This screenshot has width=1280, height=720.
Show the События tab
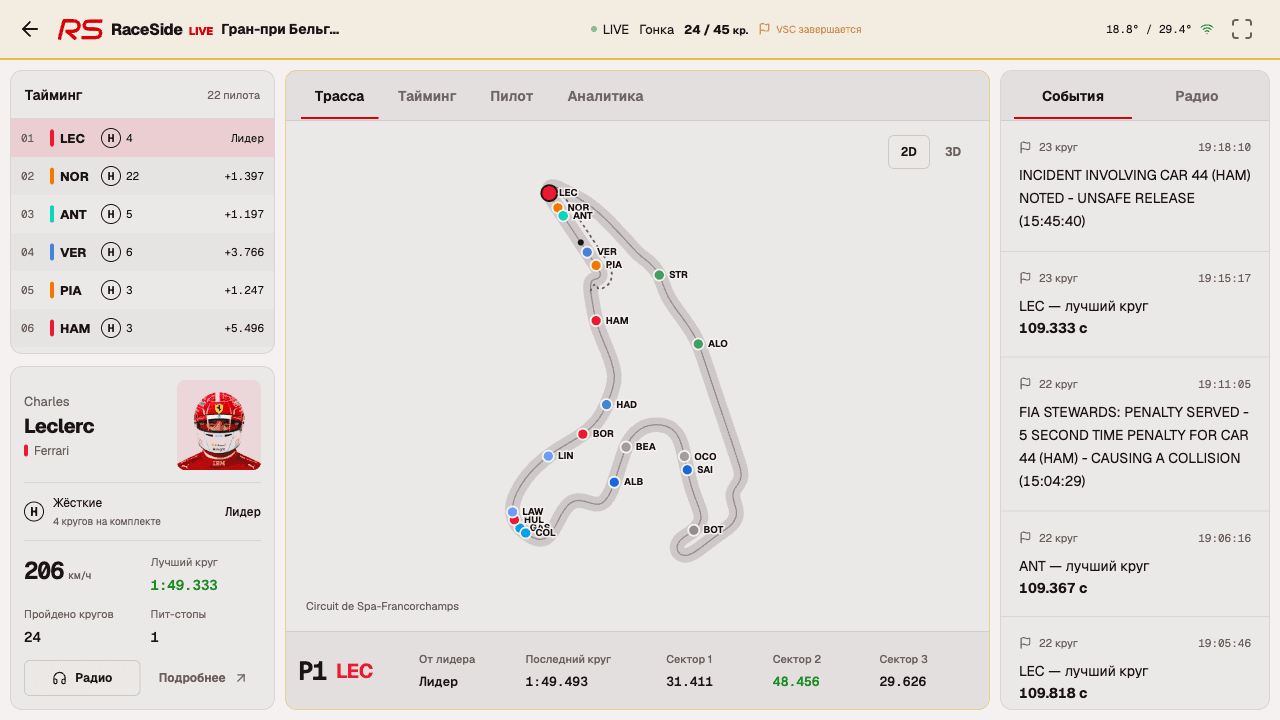click(x=1073, y=96)
